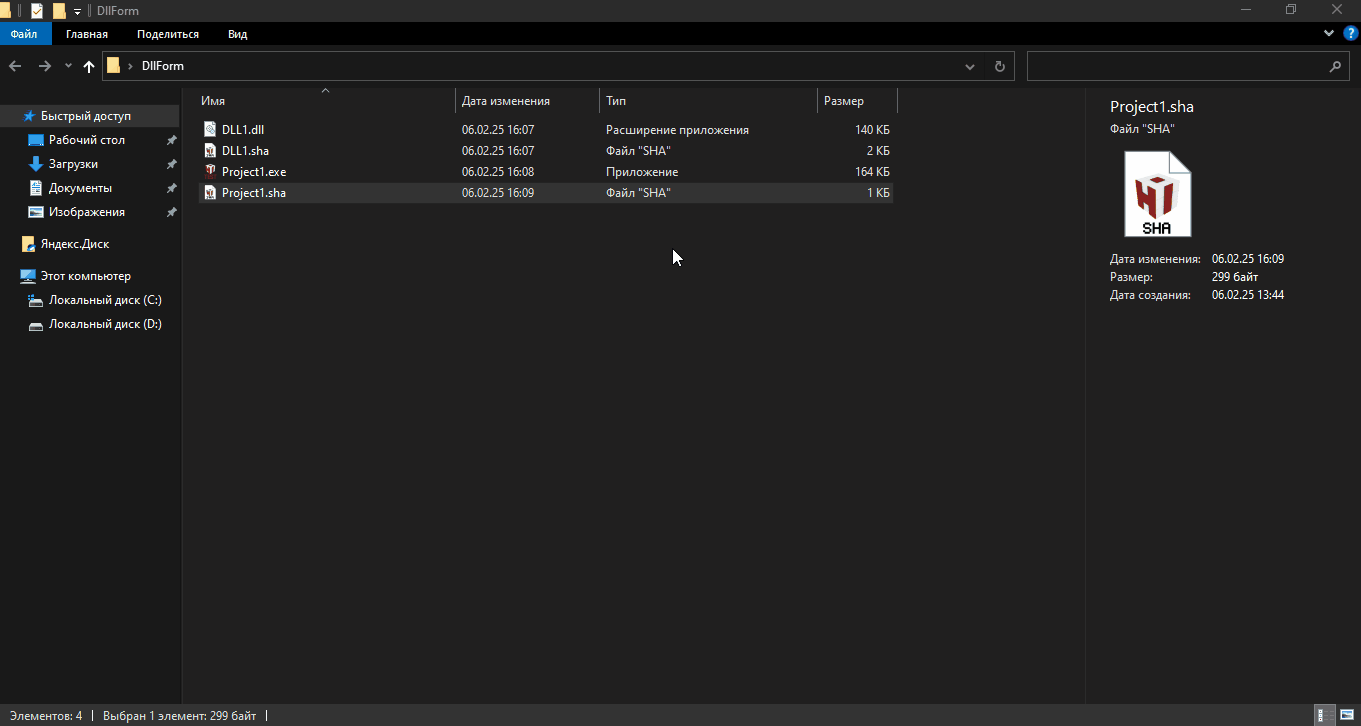Unpin Рабочий стол using its pin icon
The image size is (1361, 726).
pos(171,140)
